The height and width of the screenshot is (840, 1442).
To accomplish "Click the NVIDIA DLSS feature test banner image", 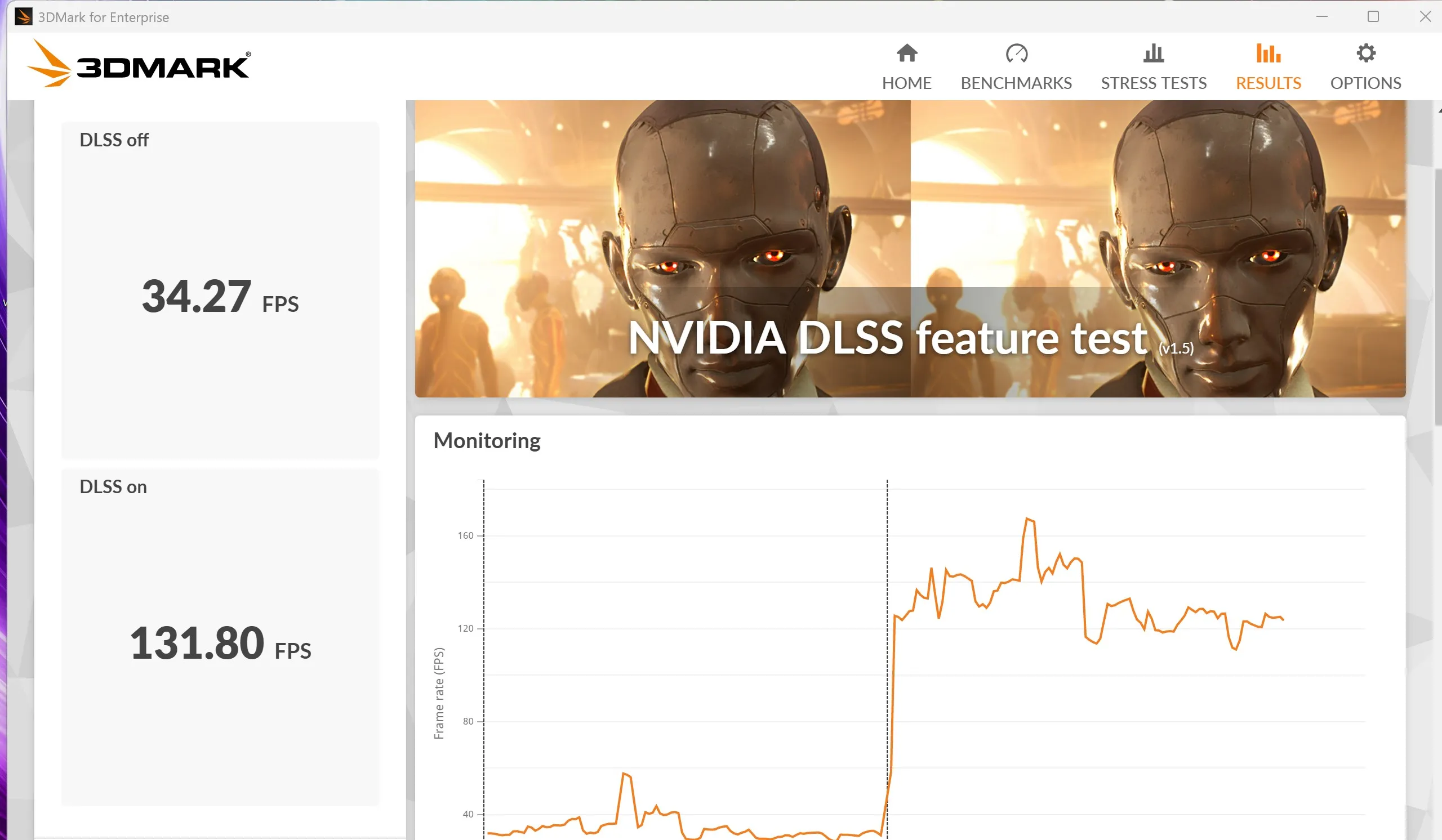I will [910, 249].
